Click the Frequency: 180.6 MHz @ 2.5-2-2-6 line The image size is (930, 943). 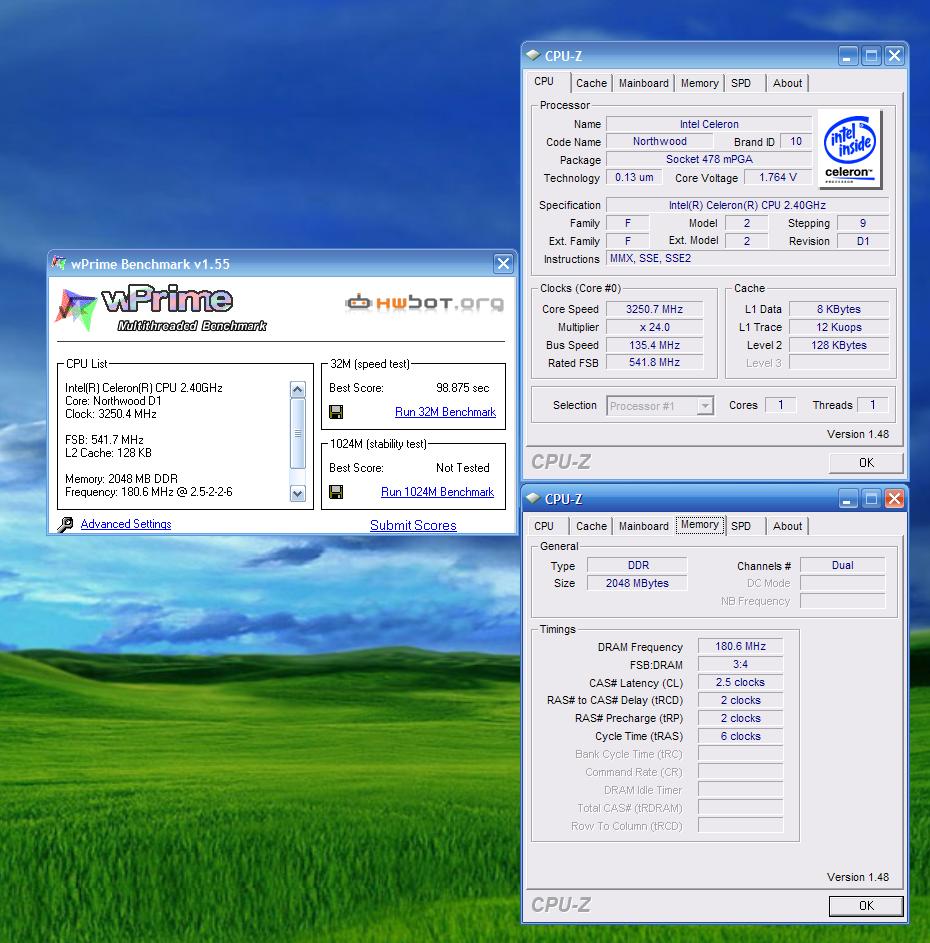(149, 492)
